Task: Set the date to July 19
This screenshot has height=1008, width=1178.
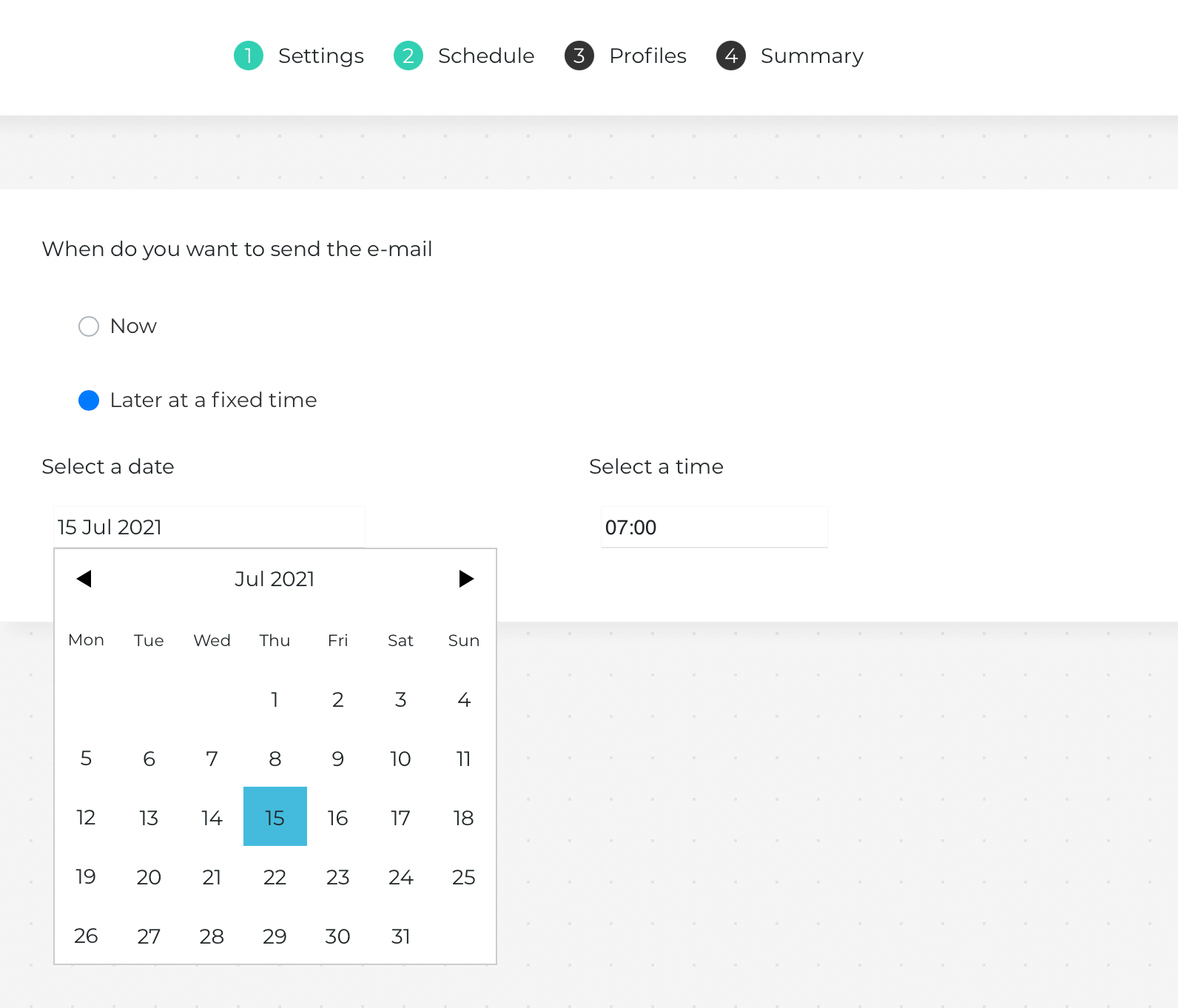Action: [x=86, y=877]
